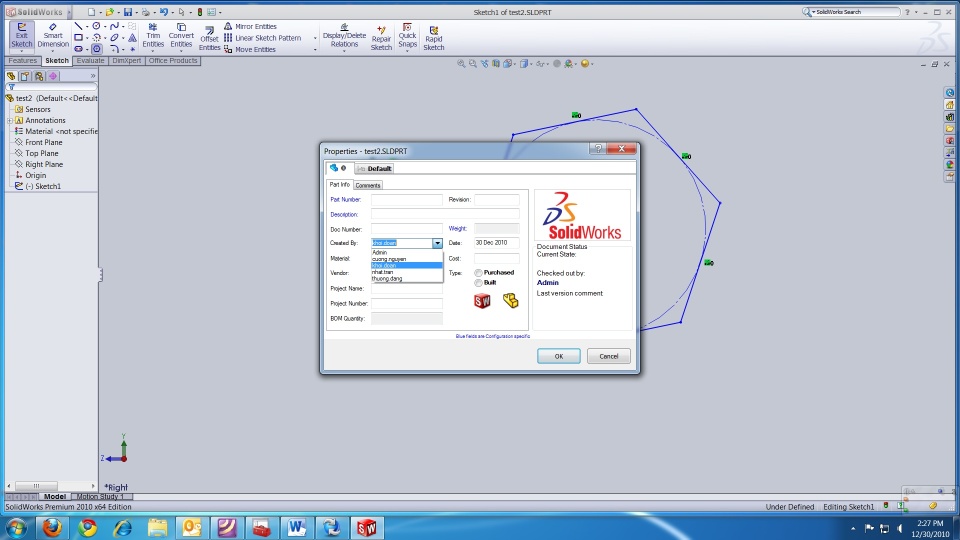Click the yellow part icon in dialog
960x540 pixels.
pyautogui.click(x=511, y=301)
